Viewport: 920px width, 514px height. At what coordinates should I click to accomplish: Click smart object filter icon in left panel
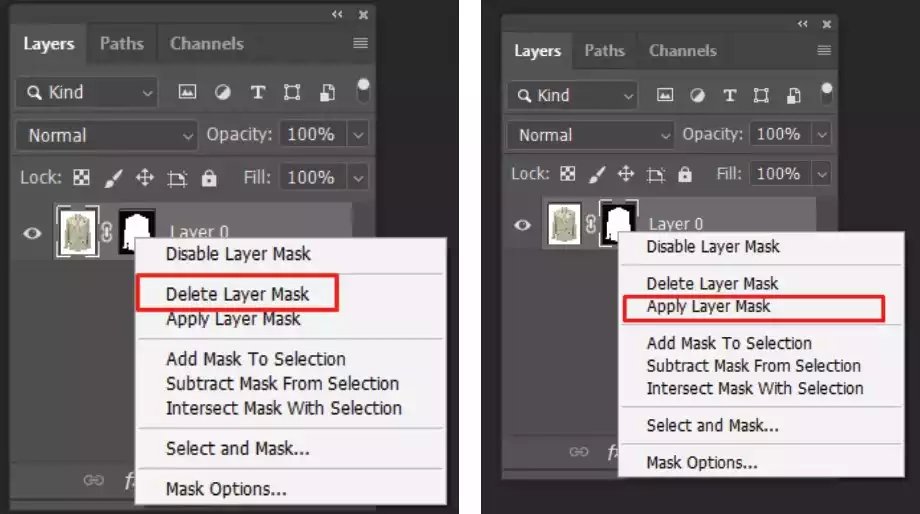coord(327,92)
